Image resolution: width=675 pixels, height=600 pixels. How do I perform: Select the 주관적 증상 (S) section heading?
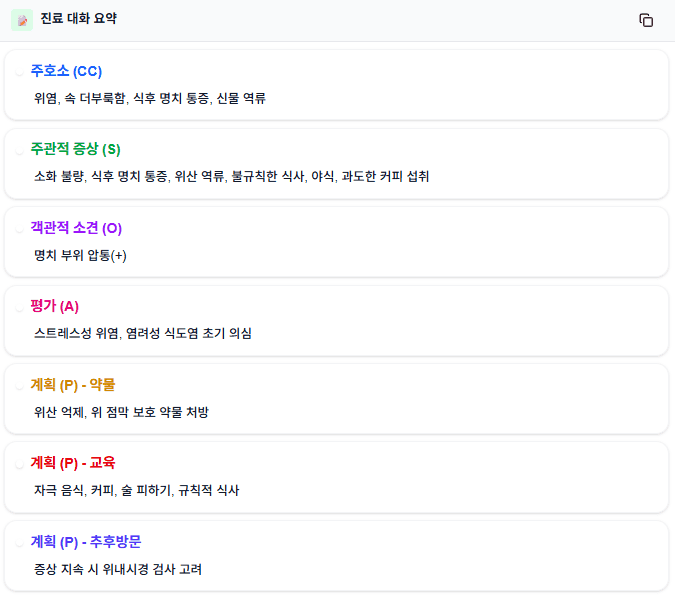75,149
